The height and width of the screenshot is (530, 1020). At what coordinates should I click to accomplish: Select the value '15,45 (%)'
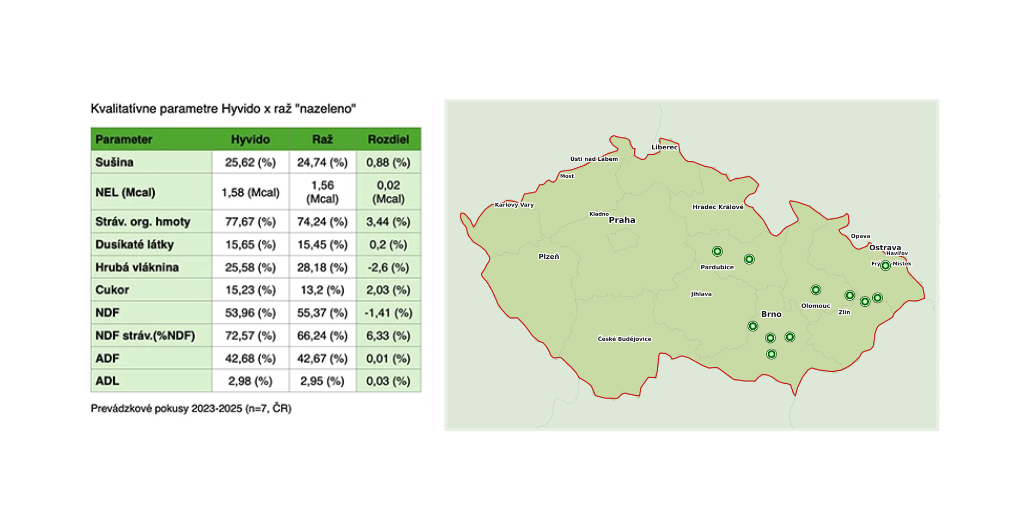(x=323, y=245)
